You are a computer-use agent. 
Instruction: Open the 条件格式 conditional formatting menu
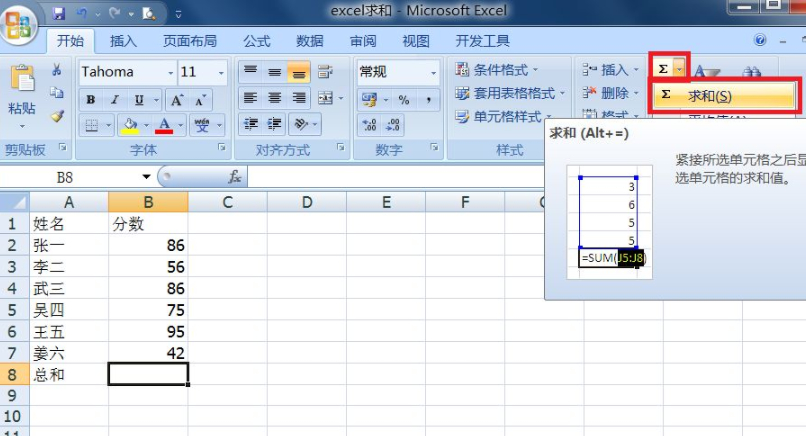click(496, 69)
